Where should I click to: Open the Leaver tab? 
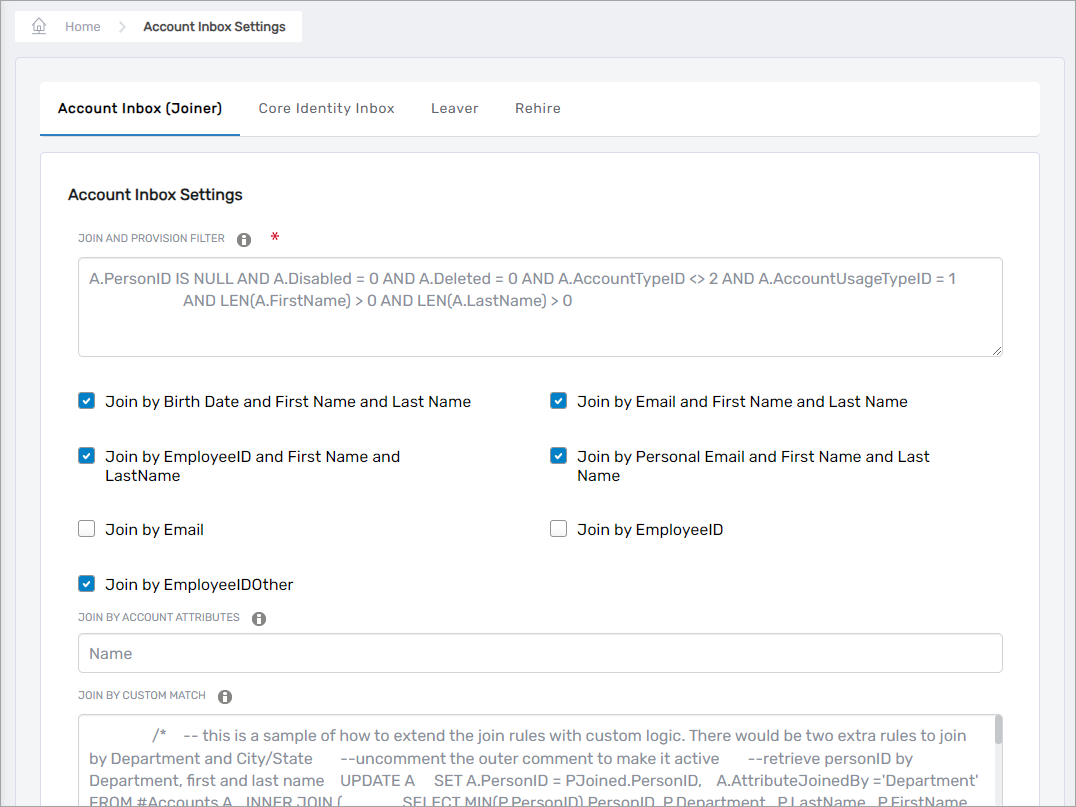[x=454, y=108]
